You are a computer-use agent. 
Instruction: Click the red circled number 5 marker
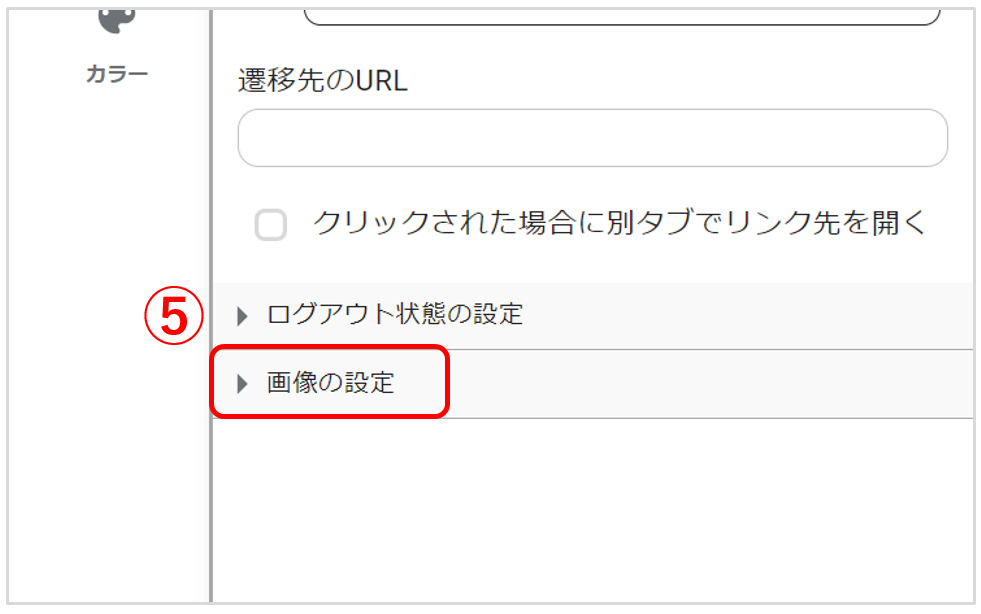coord(174,315)
